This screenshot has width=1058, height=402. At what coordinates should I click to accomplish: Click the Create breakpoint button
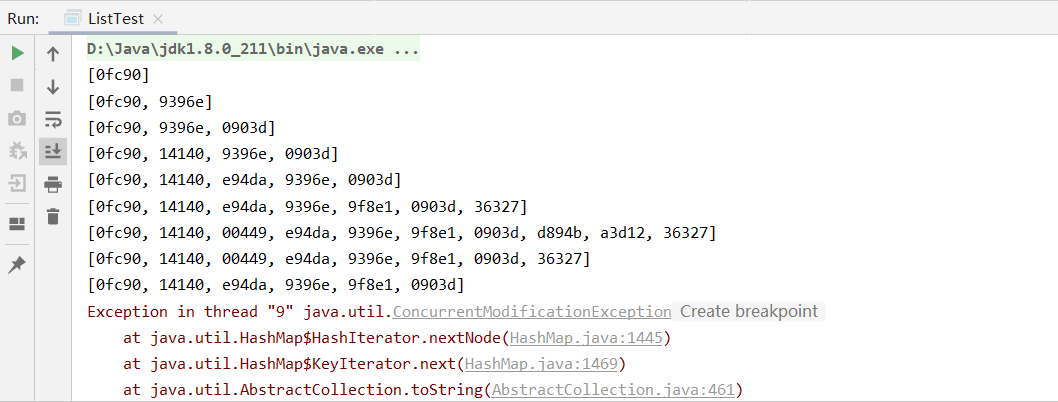click(748, 312)
